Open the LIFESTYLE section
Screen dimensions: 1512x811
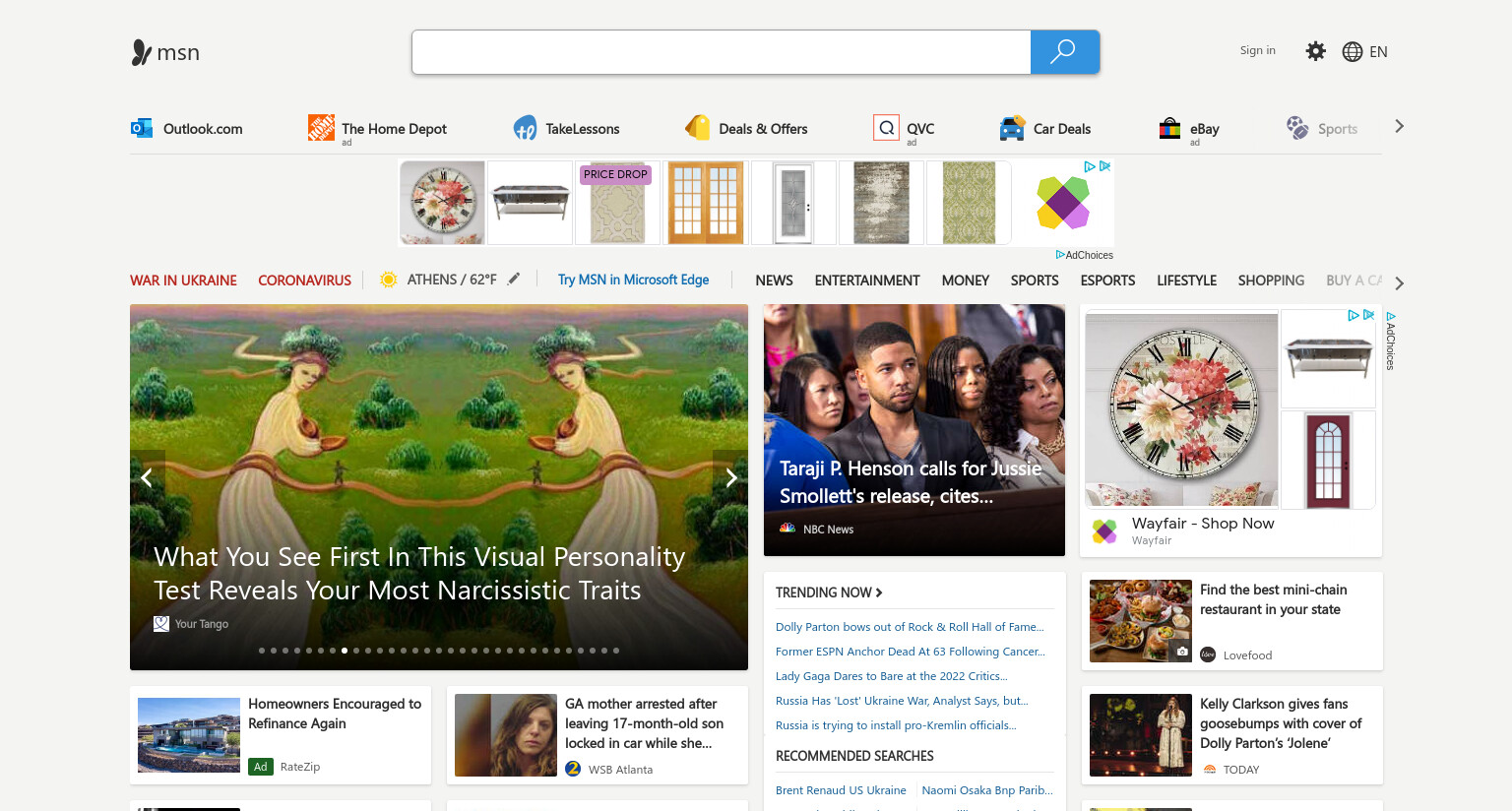(x=1186, y=281)
